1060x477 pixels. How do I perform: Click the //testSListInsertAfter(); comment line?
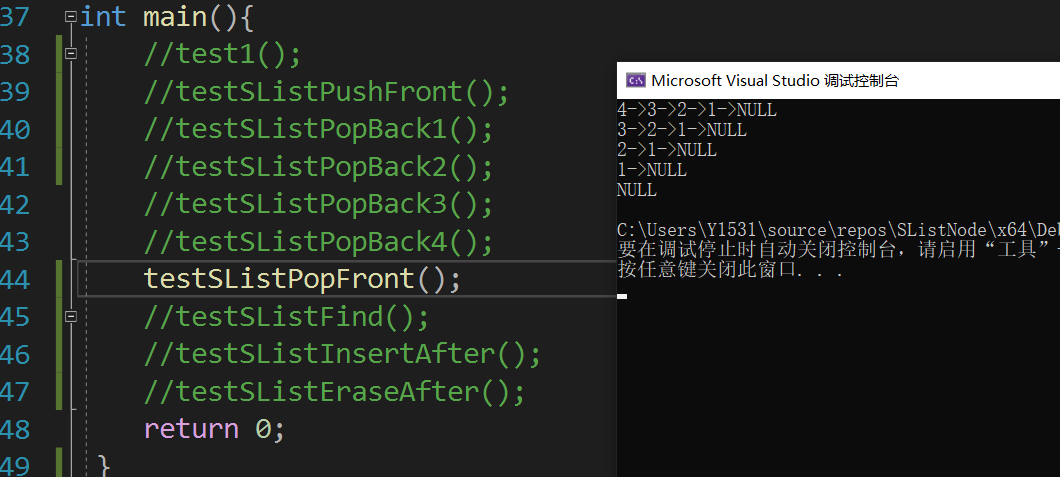[342, 354]
